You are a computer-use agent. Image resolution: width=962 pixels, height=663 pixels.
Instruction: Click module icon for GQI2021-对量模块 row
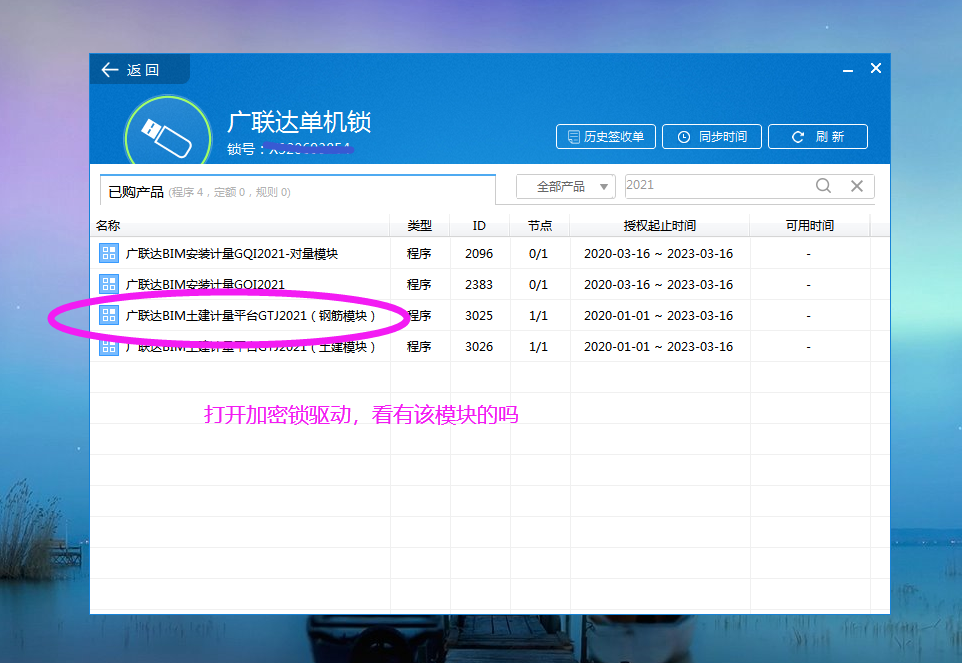pos(109,253)
